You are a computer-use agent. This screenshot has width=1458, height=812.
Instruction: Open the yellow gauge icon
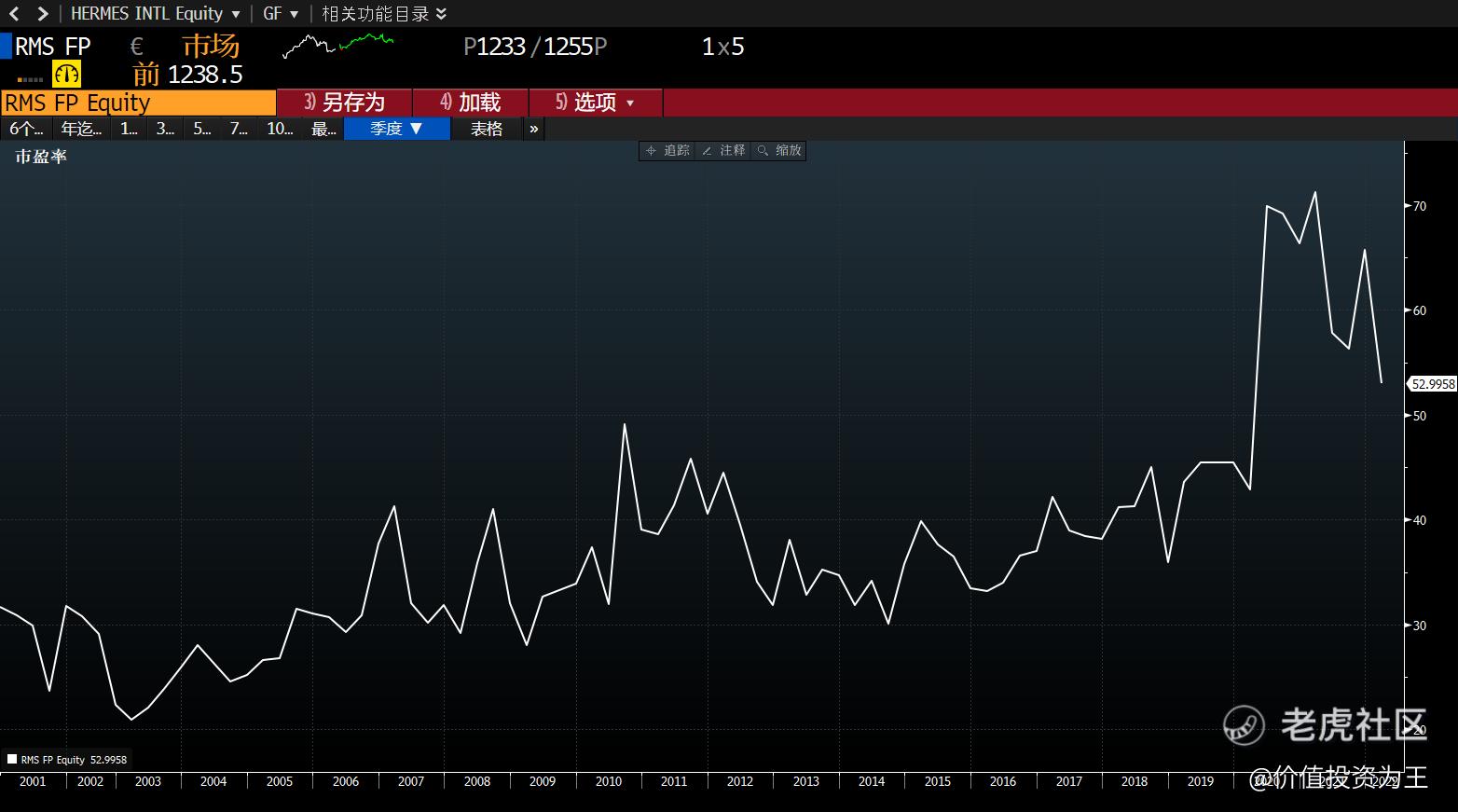pos(67,75)
